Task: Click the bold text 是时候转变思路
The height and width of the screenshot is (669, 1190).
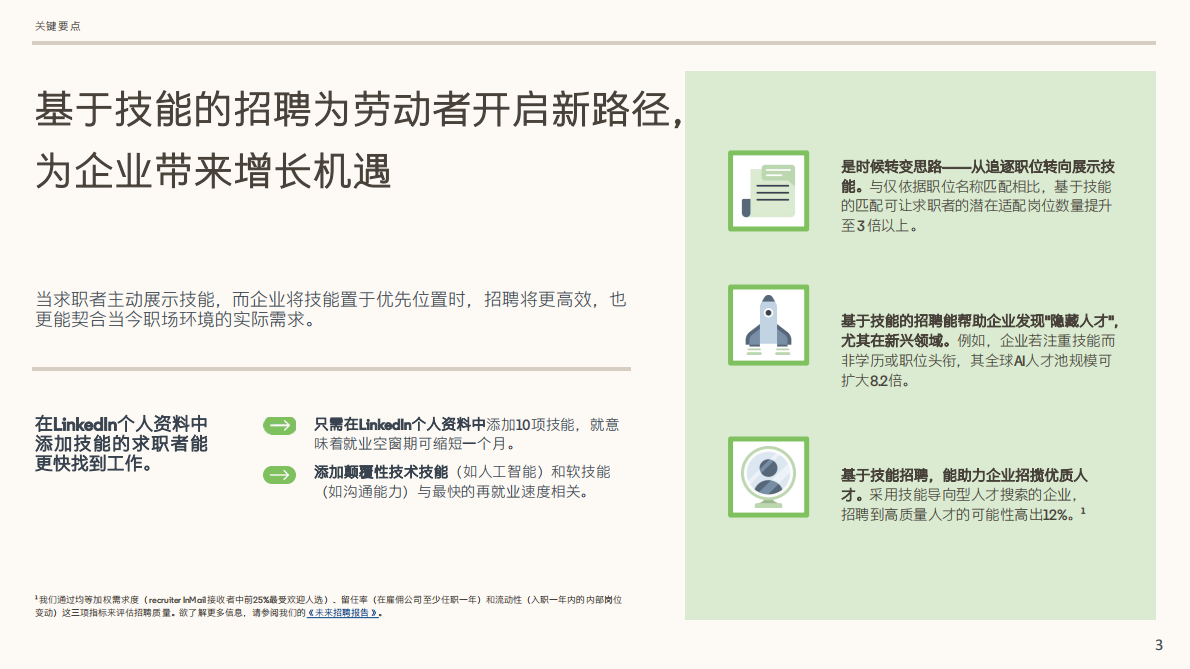Action: coord(891,167)
